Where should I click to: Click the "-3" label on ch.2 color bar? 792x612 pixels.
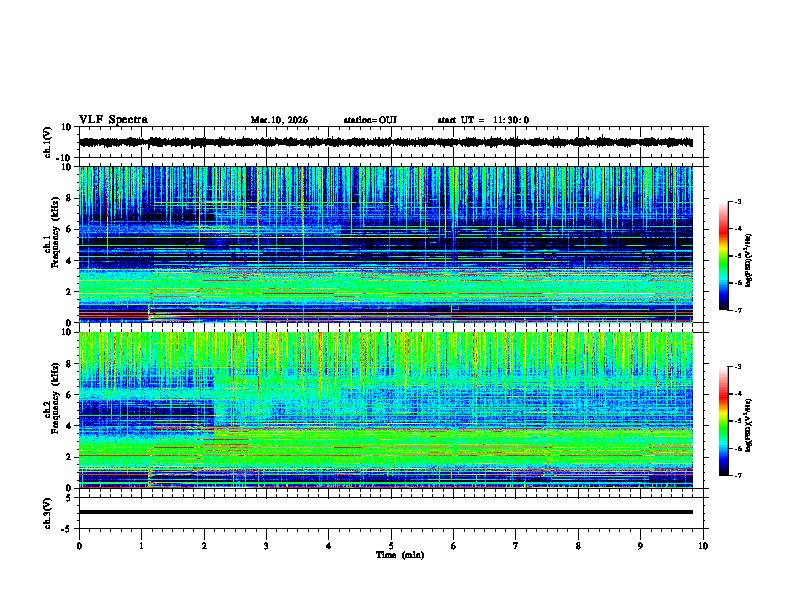coord(737,367)
